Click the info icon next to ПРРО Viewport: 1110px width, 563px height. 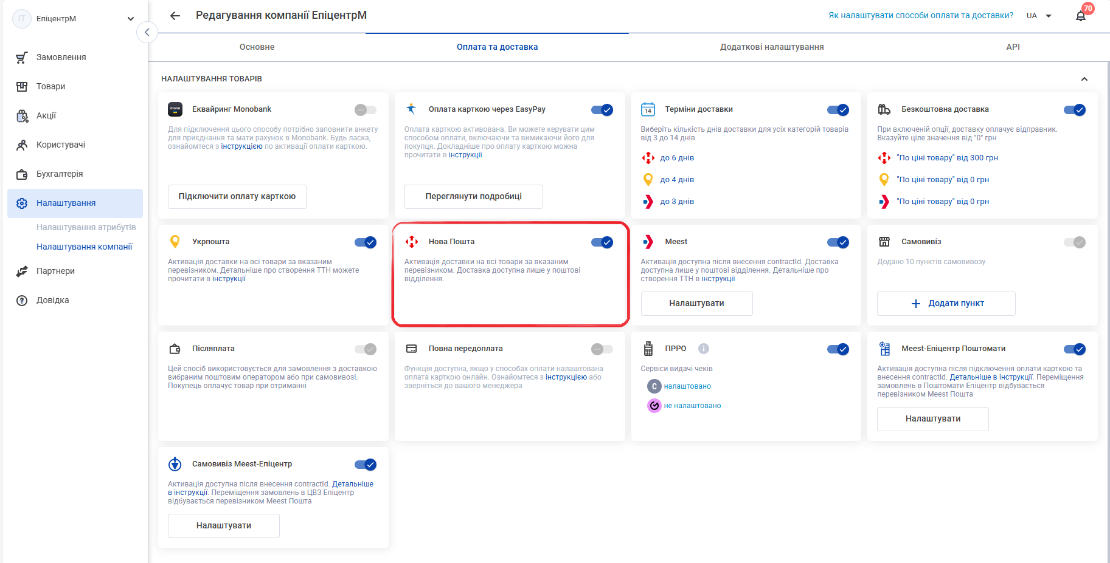click(x=703, y=348)
